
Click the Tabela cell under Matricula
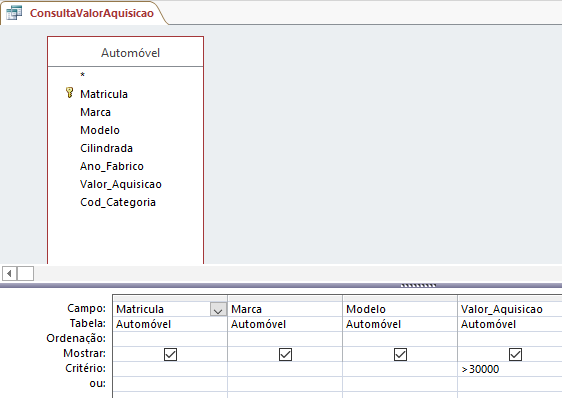pyautogui.click(x=170, y=324)
